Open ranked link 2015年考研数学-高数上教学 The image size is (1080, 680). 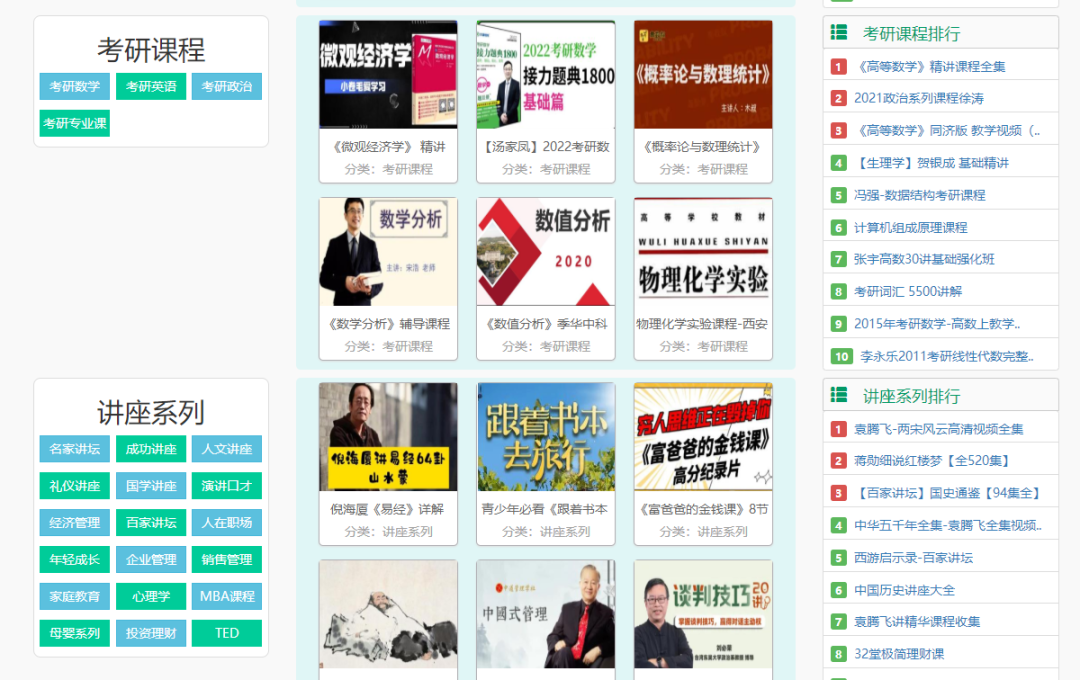coord(937,324)
